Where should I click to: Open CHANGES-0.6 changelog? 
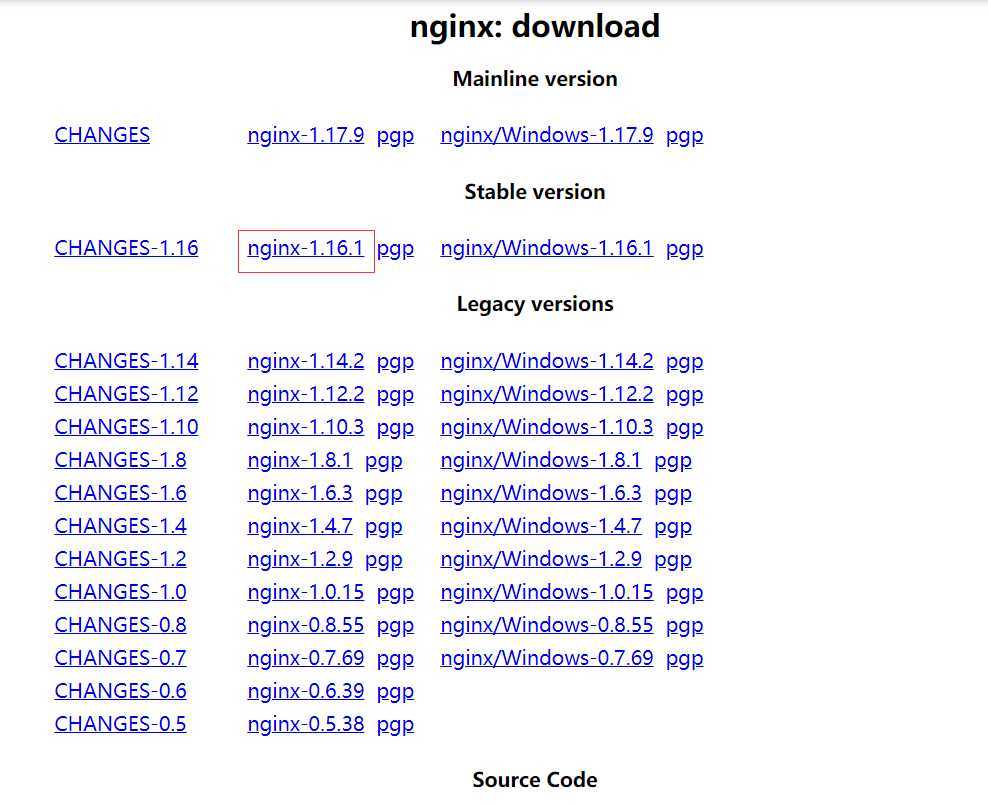coord(120,691)
